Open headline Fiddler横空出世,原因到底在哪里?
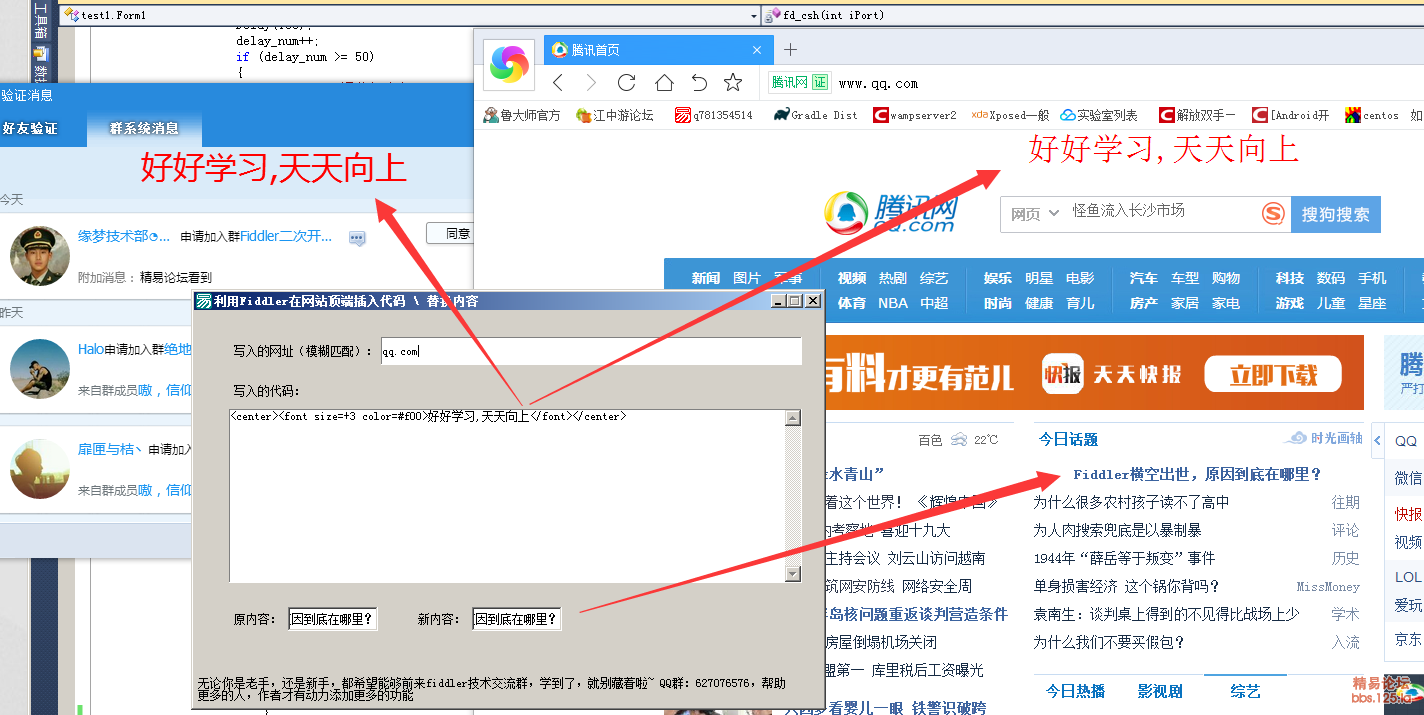This screenshot has width=1424, height=715. coord(1197,474)
